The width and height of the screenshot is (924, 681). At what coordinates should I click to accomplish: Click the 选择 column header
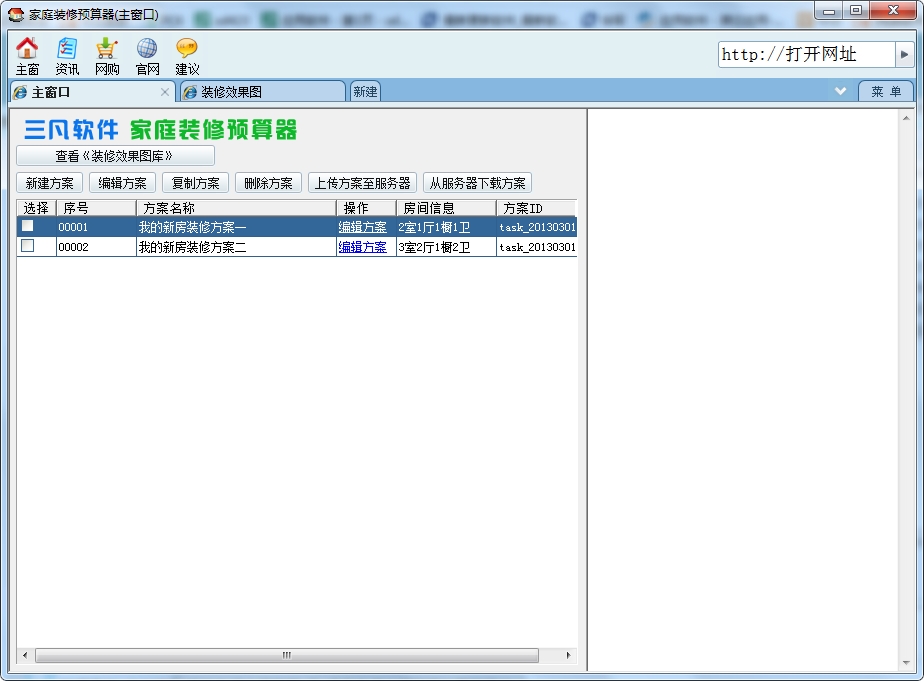[x=37, y=208]
